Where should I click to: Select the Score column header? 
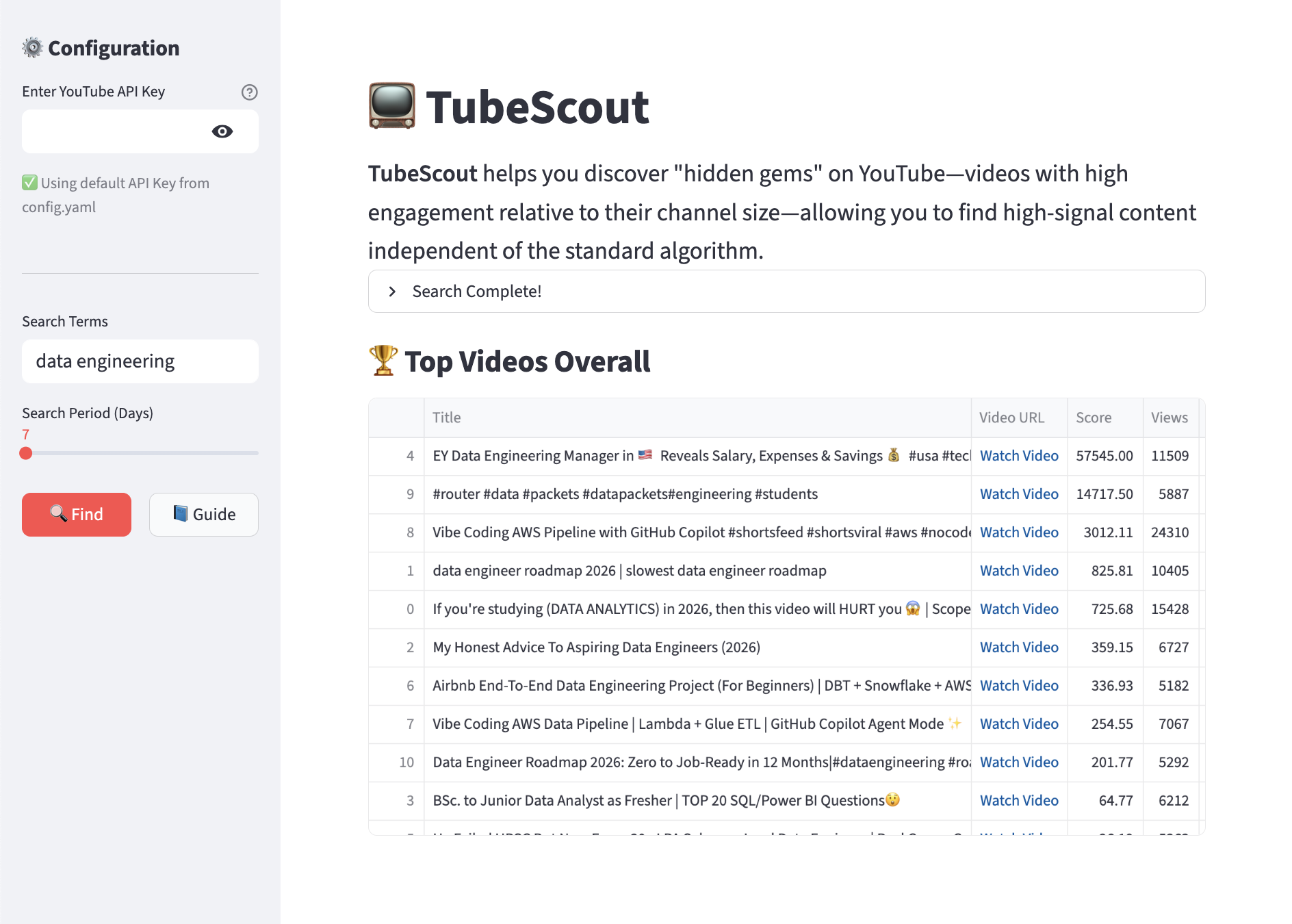click(1093, 417)
